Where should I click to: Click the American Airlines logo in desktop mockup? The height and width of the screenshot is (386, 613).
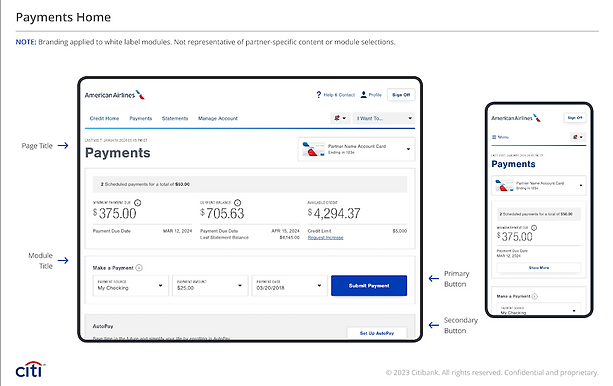[115, 95]
